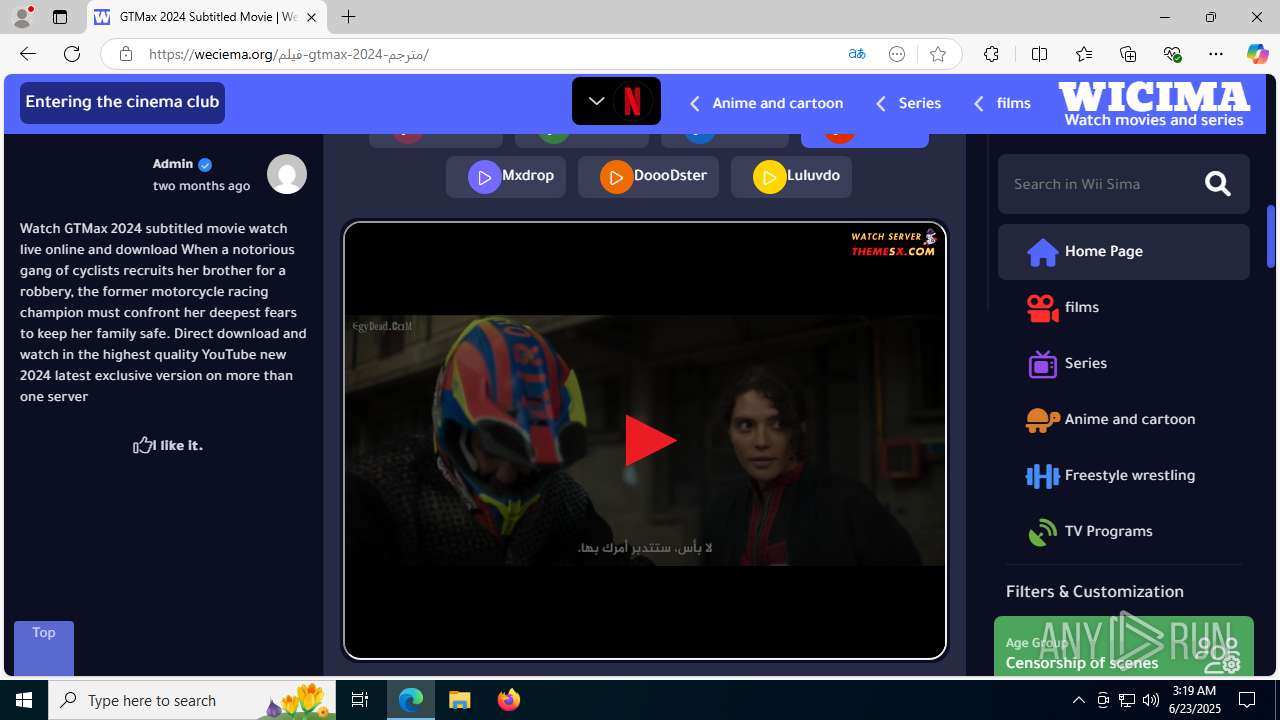Click the volume tray icon
Image resolution: width=1280 pixels, height=720 pixels.
point(1150,700)
